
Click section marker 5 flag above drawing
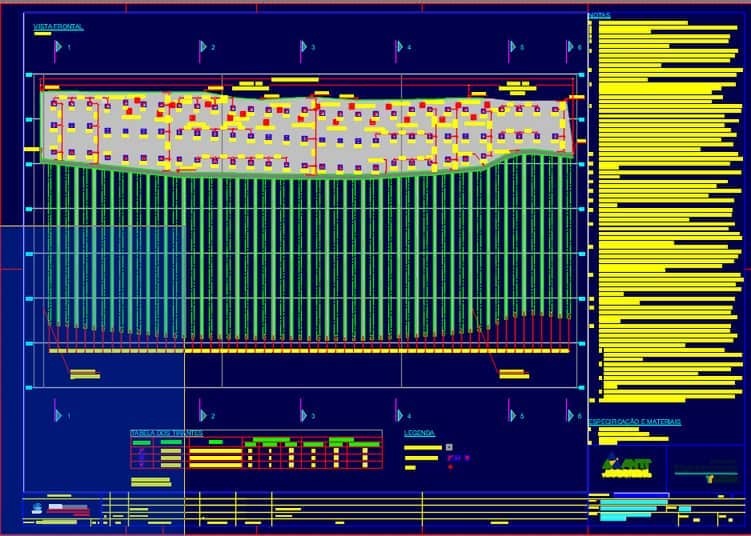click(x=512, y=47)
